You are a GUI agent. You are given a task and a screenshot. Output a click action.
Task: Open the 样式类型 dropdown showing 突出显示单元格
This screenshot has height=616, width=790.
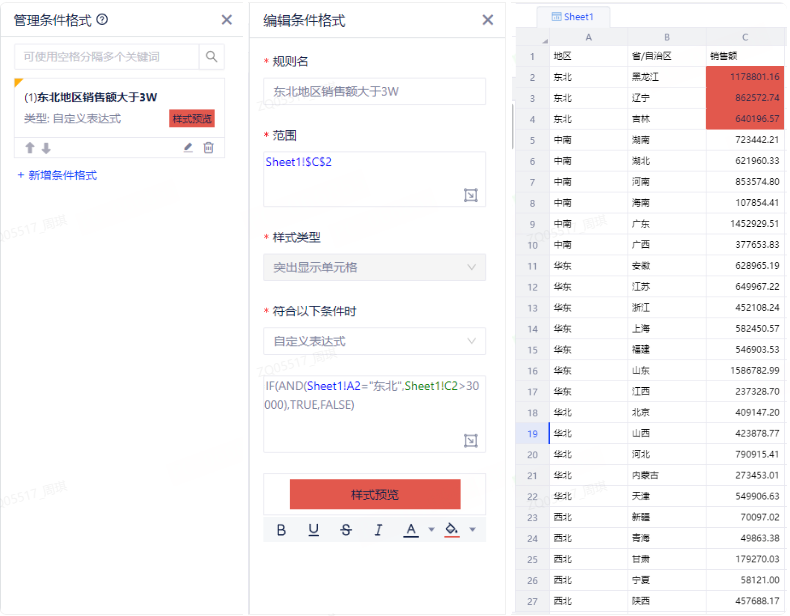pos(374,267)
